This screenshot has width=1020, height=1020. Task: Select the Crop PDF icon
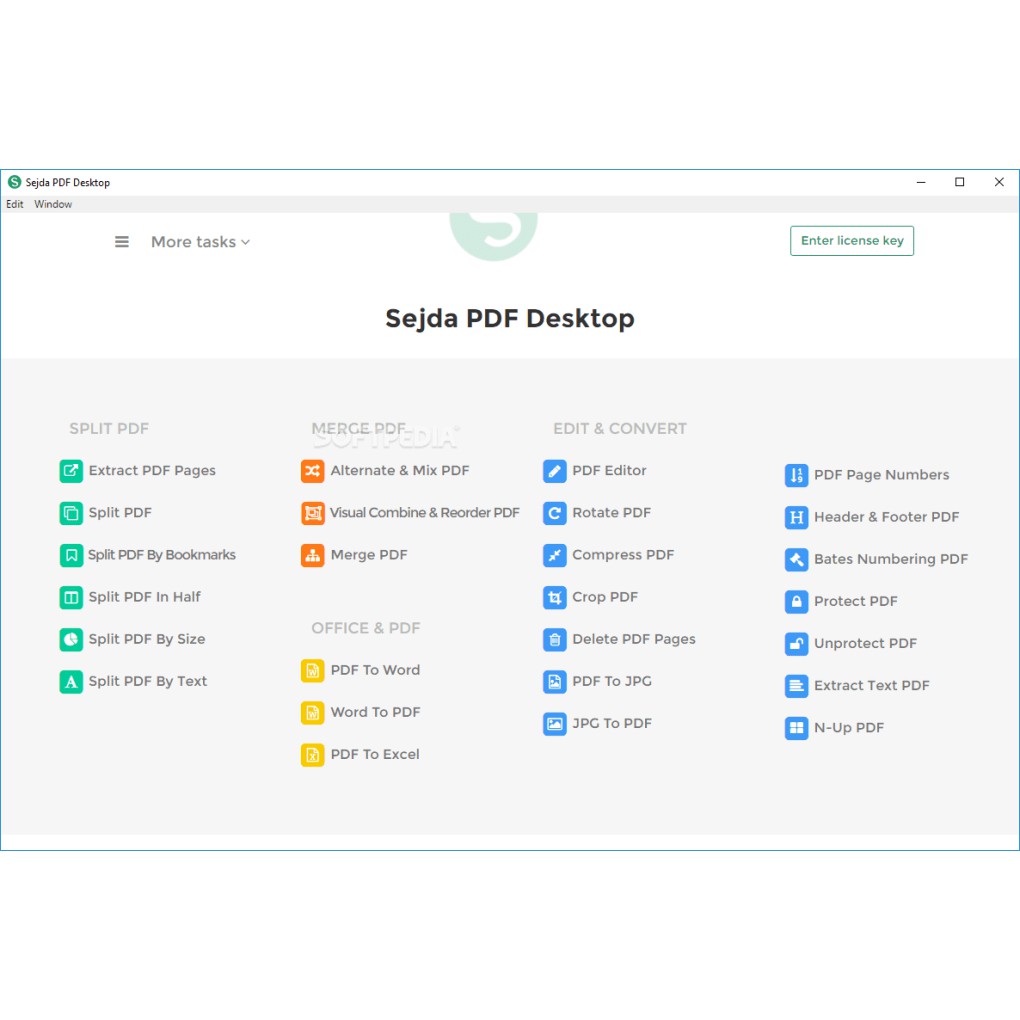click(x=555, y=597)
